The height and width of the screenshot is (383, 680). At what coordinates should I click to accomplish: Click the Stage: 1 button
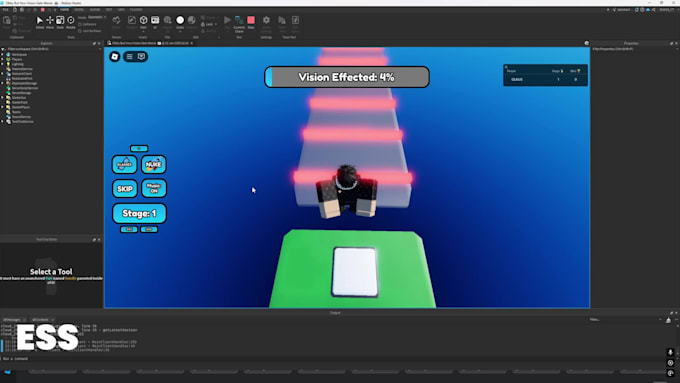click(x=139, y=213)
